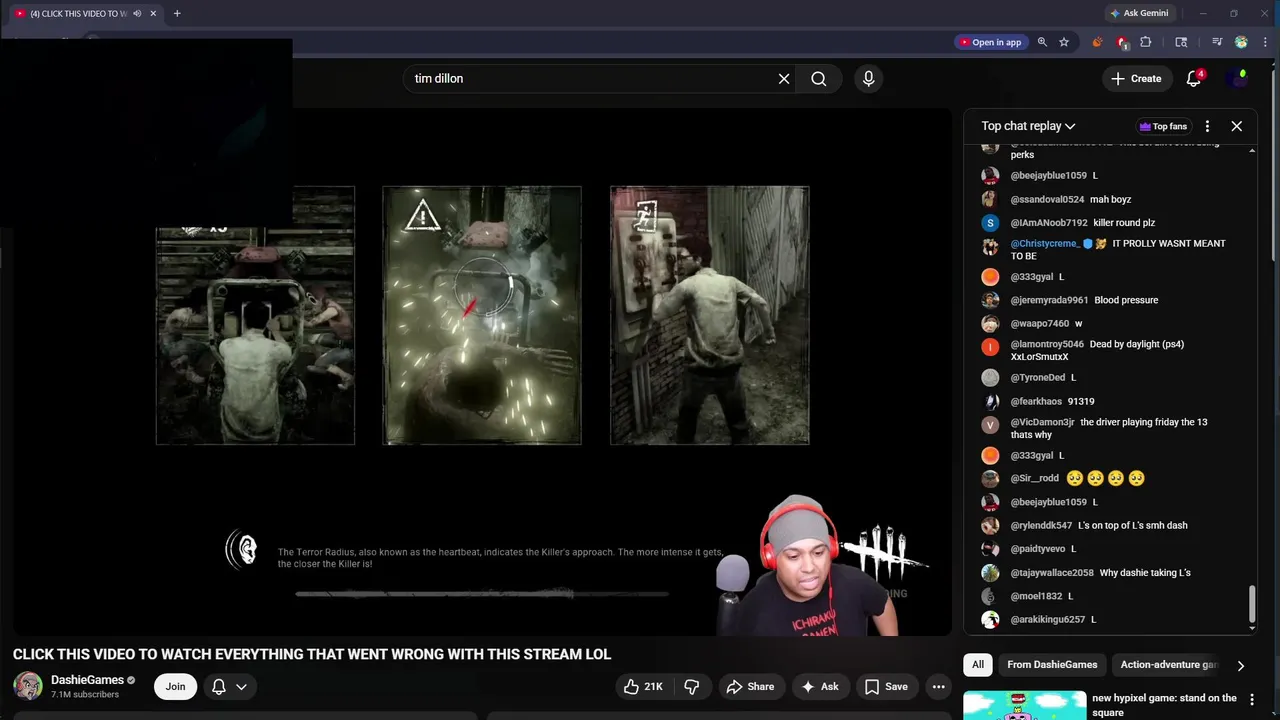Click Create button

tap(1137, 78)
